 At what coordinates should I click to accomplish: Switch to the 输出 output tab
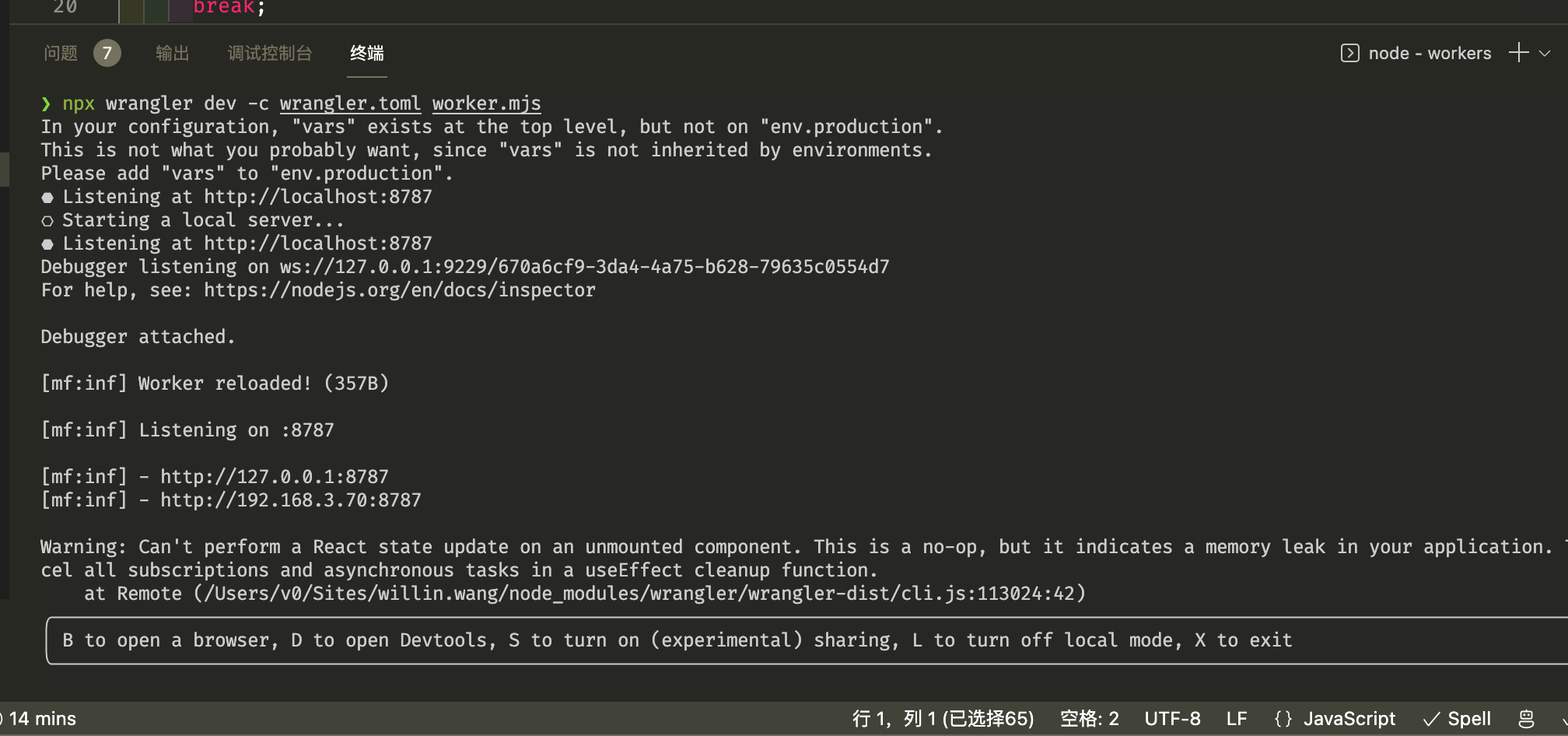point(172,53)
